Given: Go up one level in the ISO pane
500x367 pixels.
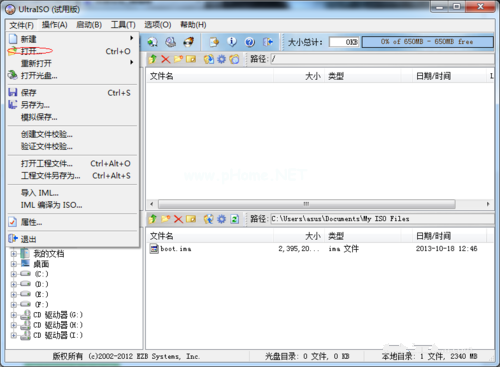Looking at the screenshot, I should point(153,59).
